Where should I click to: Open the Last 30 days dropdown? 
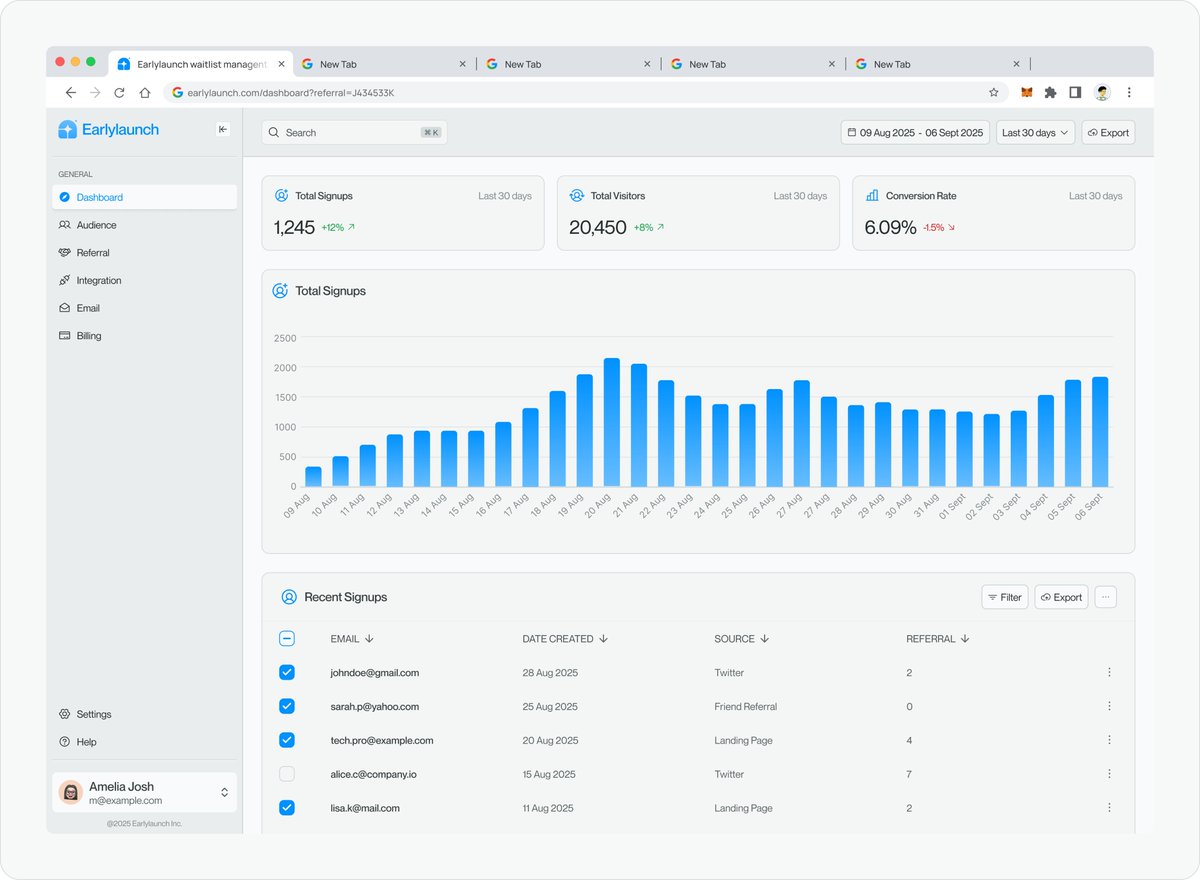[1035, 132]
